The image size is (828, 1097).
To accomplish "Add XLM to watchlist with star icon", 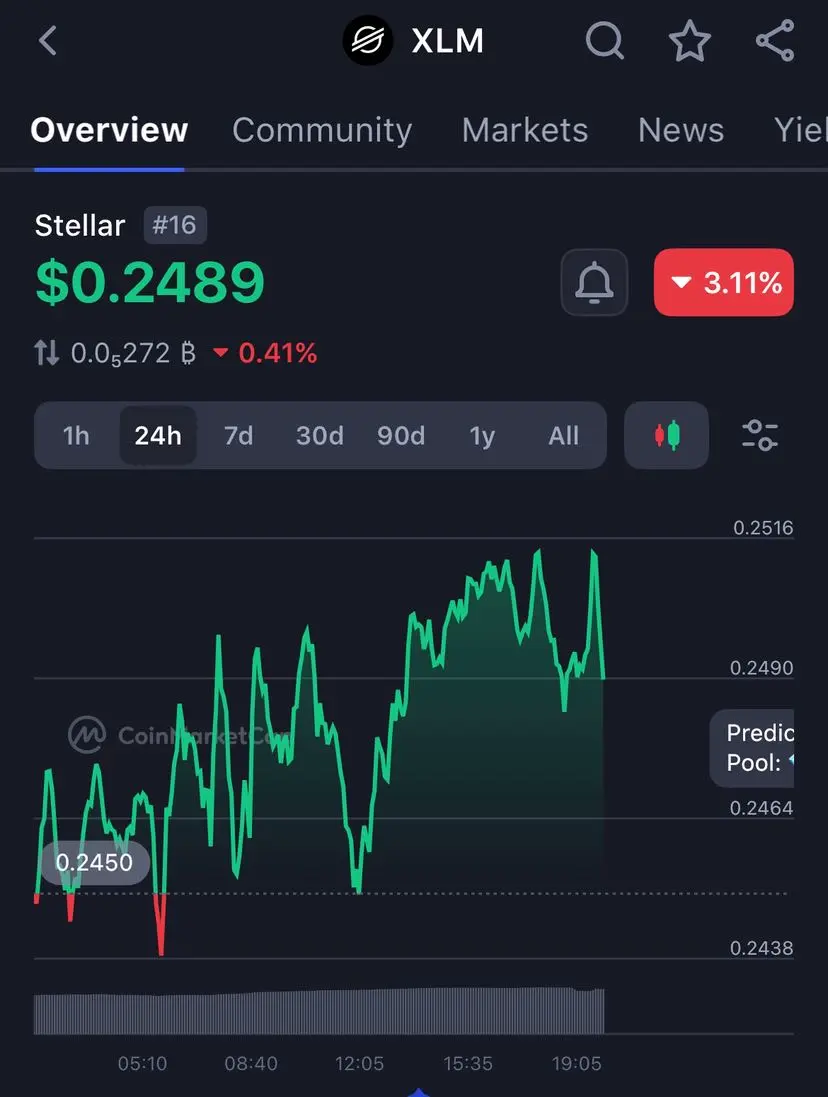I will pos(690,41).
